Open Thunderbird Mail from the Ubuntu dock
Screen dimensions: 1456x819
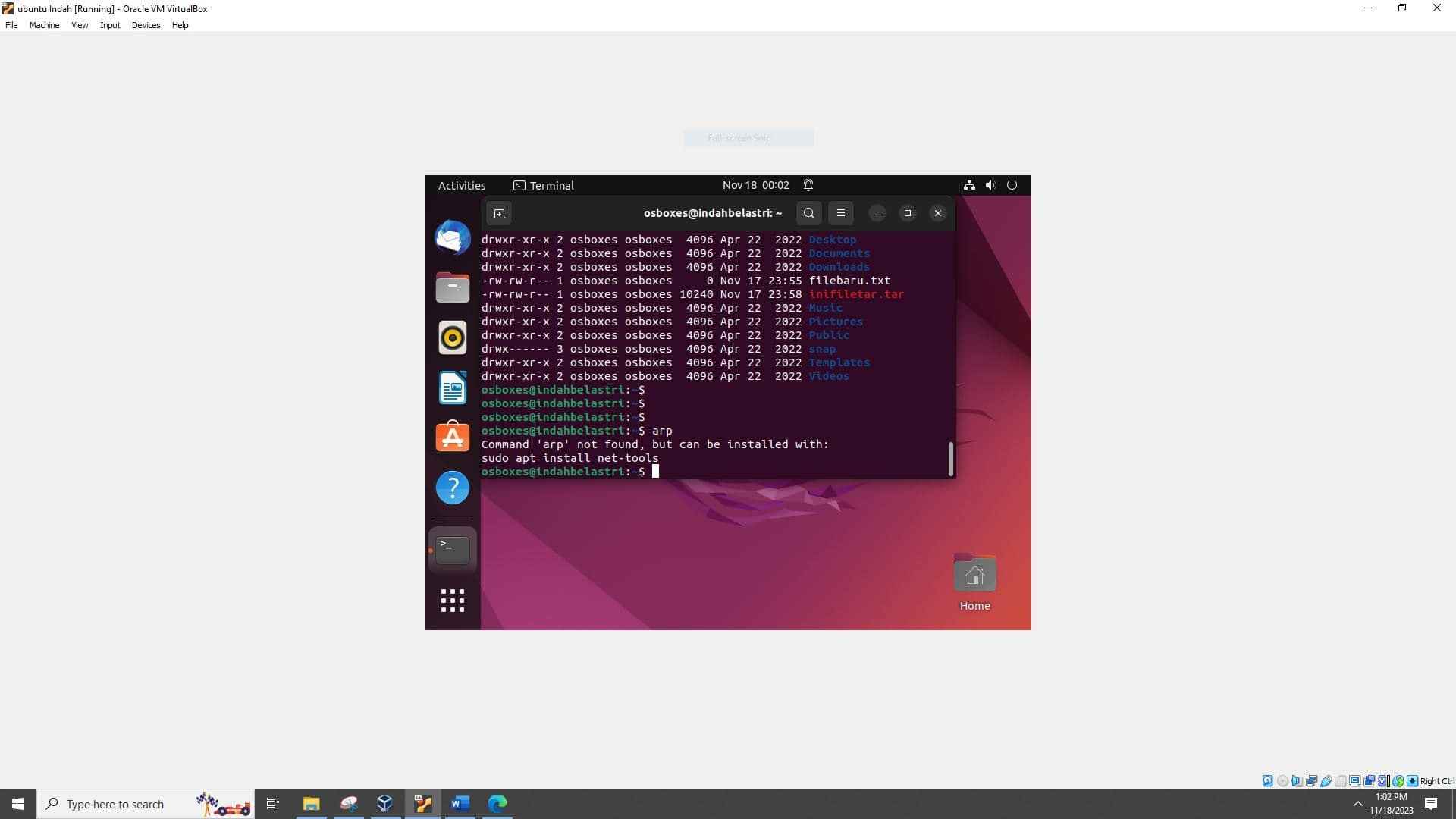pos(453,237)
